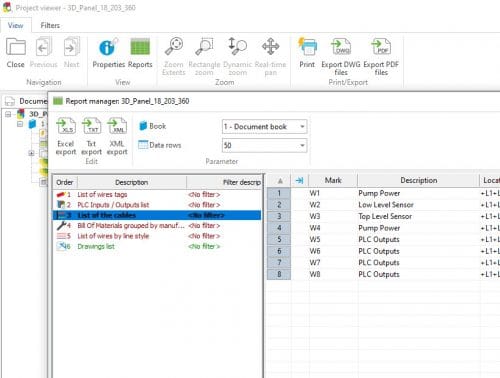The height and width of the screenshot is (378, 500).
Task: Click cell W1 in Mark column
Action: (333, 193)
